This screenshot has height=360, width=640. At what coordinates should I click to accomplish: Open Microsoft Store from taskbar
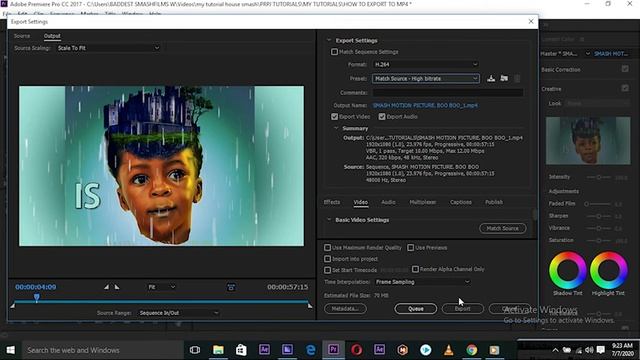coord(241,350)
